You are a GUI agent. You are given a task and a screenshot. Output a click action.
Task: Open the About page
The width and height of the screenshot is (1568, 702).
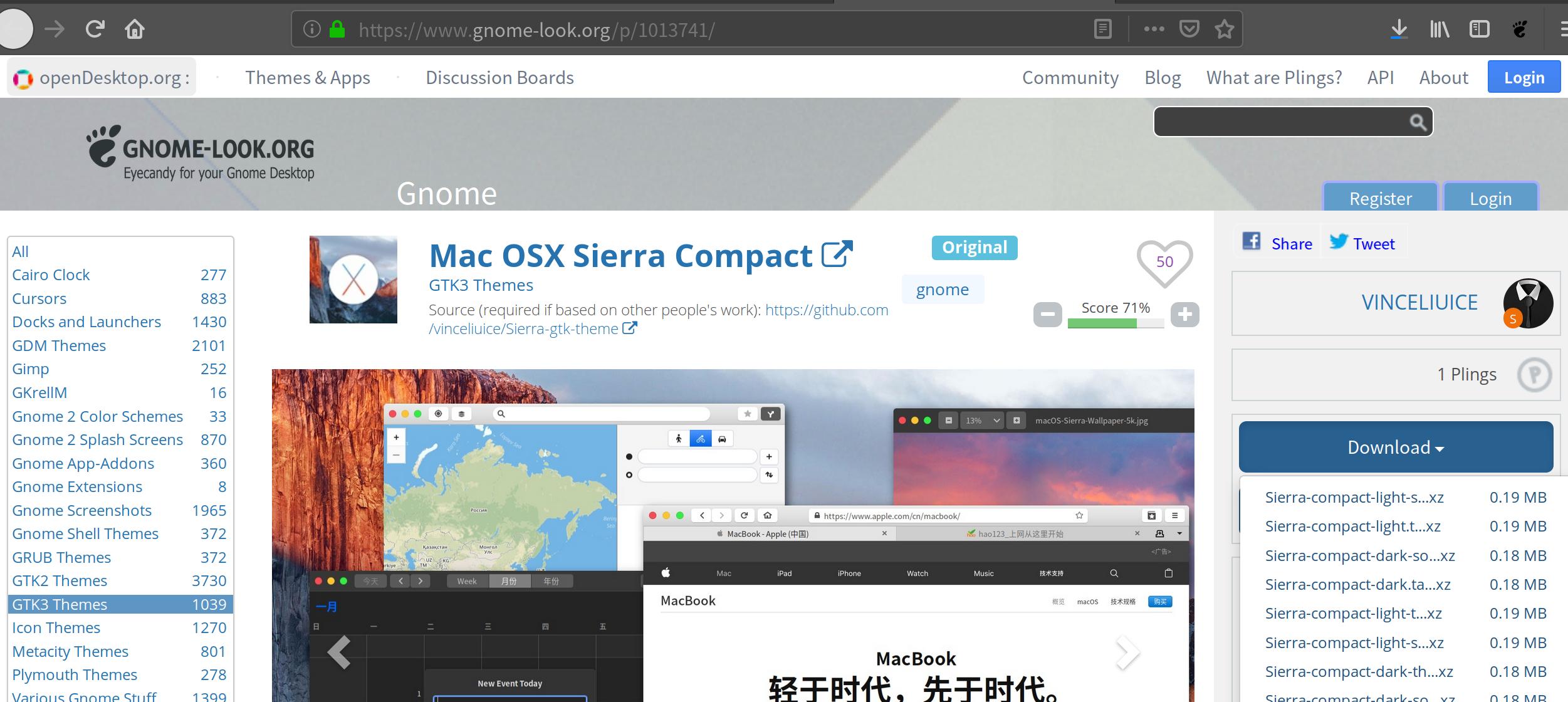point(1443,77)
